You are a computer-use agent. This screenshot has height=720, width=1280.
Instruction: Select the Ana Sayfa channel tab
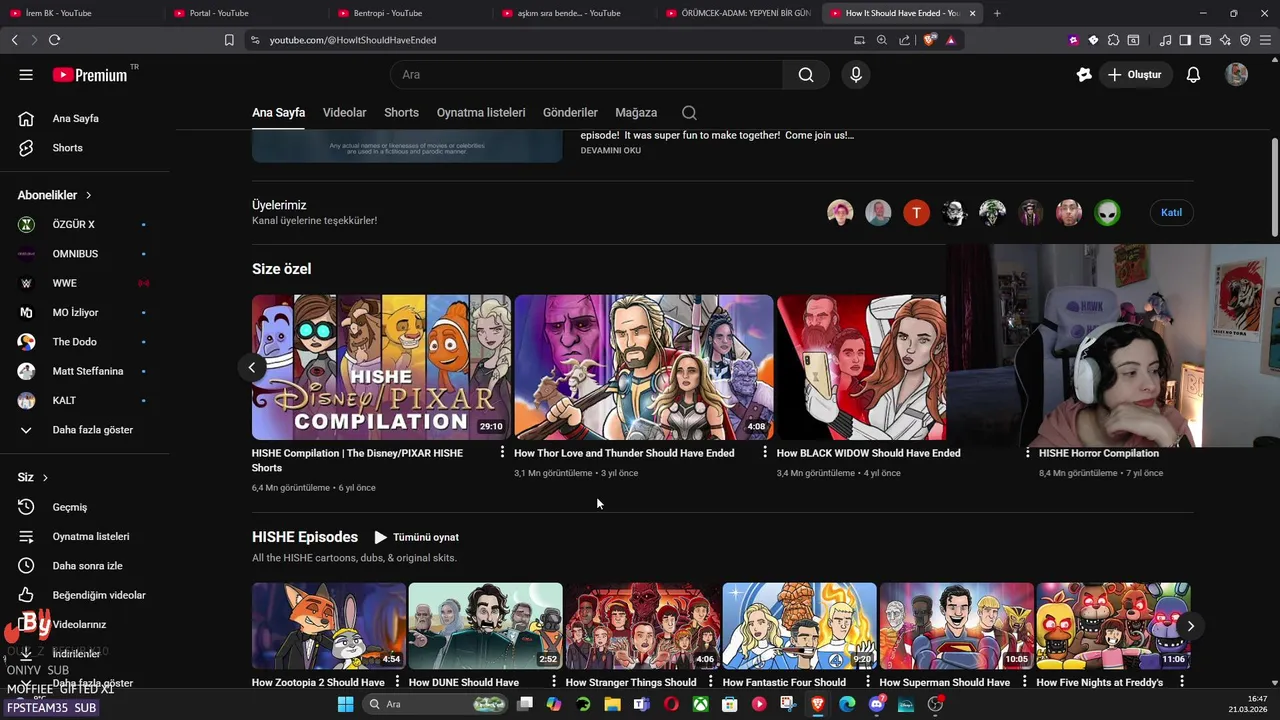(278, 113)
